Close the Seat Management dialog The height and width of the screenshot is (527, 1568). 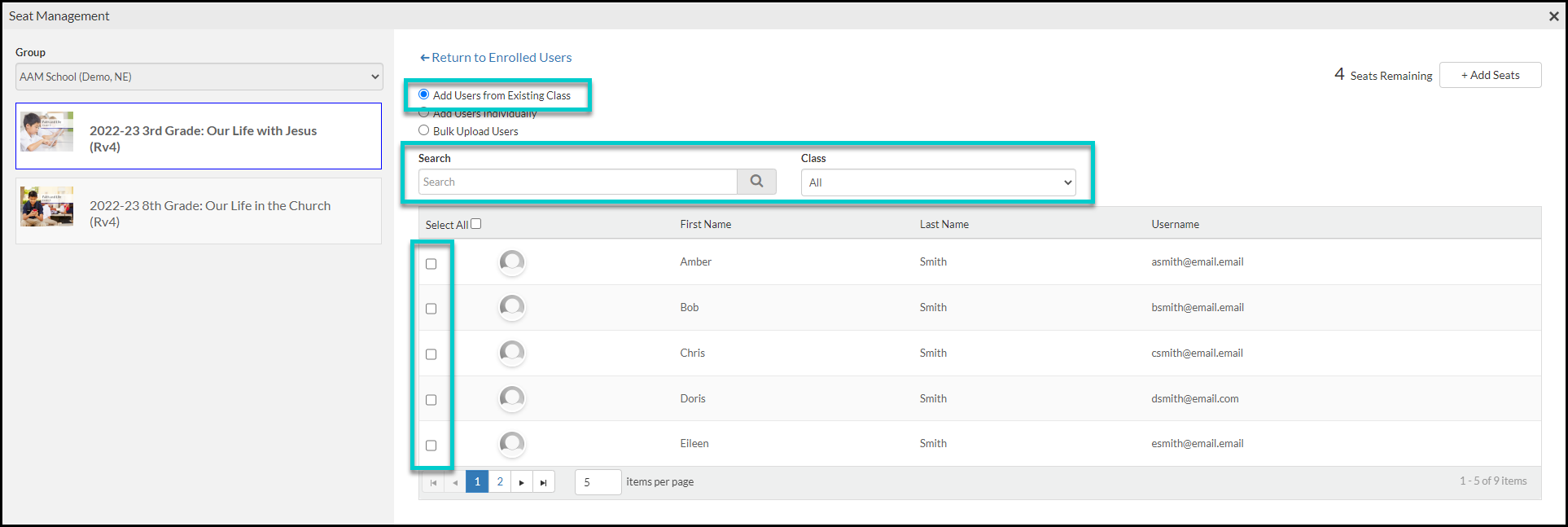1553,16
